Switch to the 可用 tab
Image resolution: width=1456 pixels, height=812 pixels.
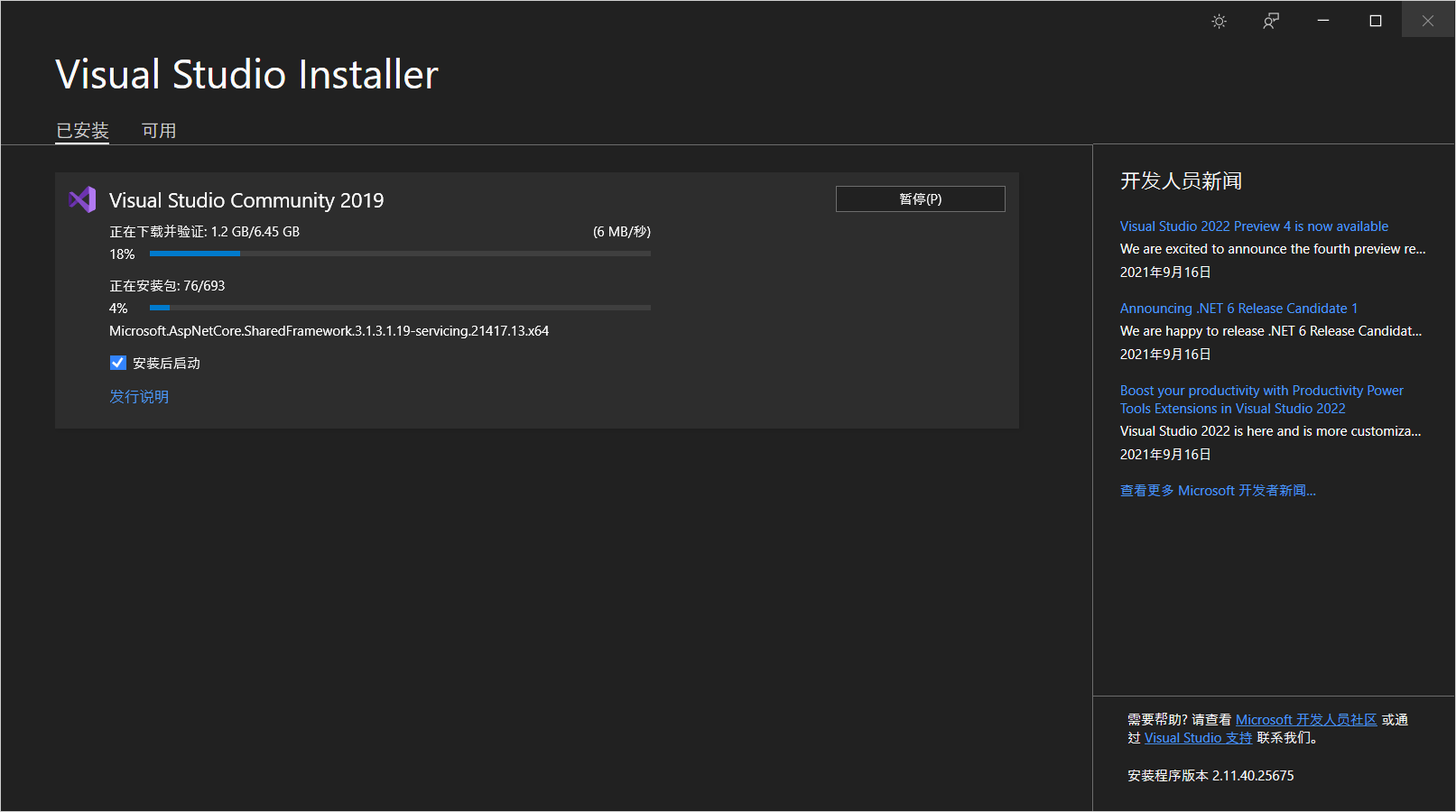pos(159,131)
